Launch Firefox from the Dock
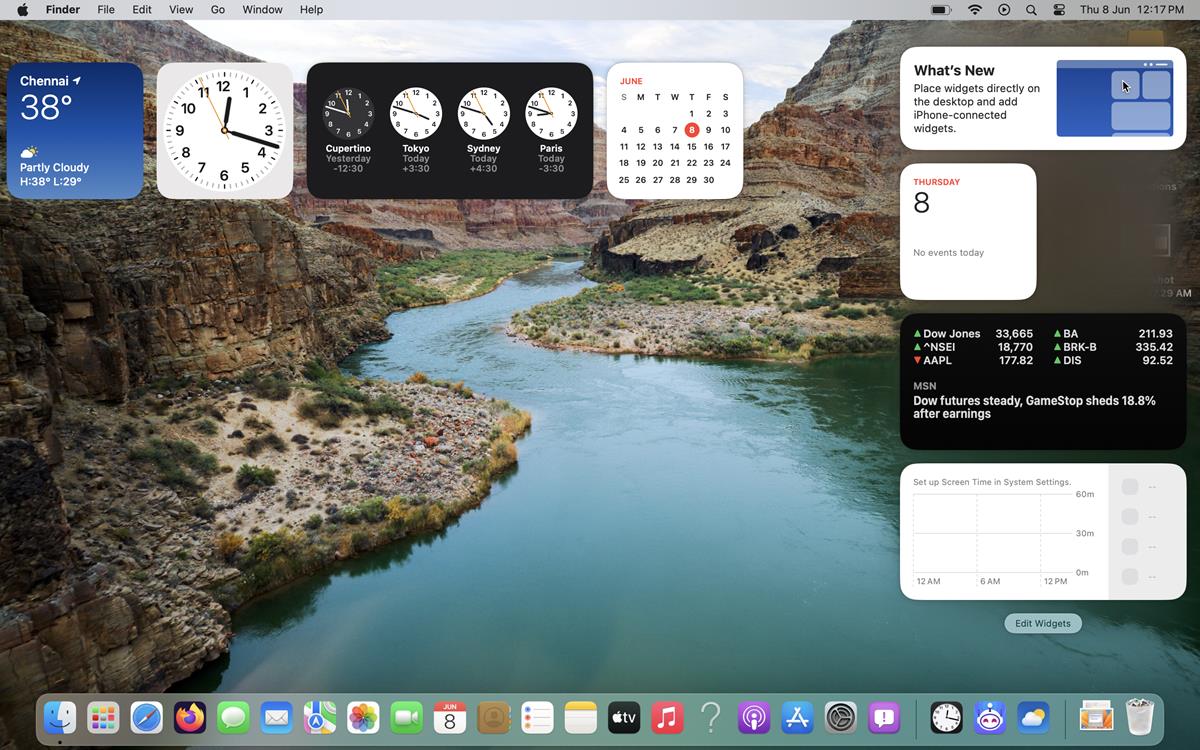1200x750 pixels. click(189, 717)
